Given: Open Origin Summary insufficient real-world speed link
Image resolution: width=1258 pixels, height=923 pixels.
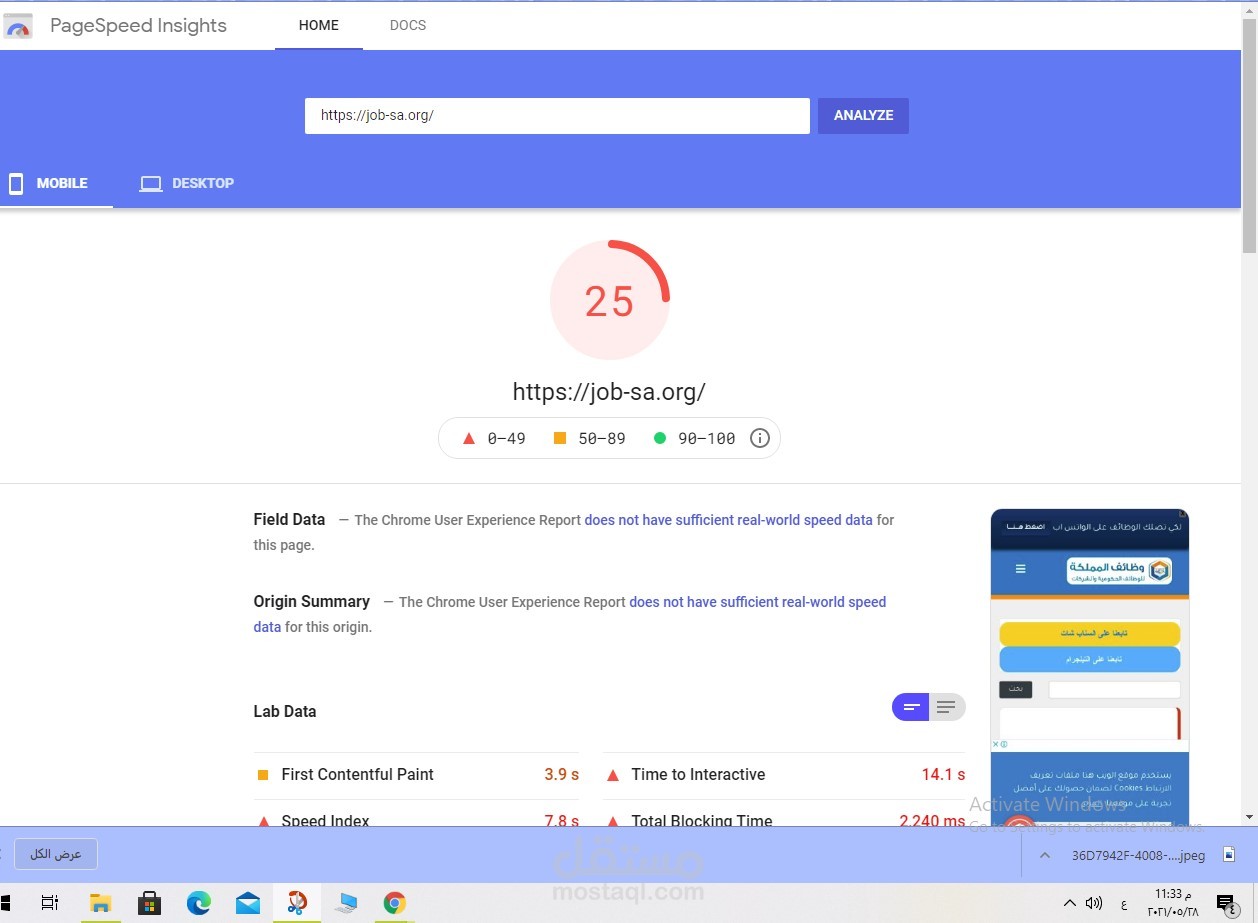Looking at the screenshot, I should 570,614.
